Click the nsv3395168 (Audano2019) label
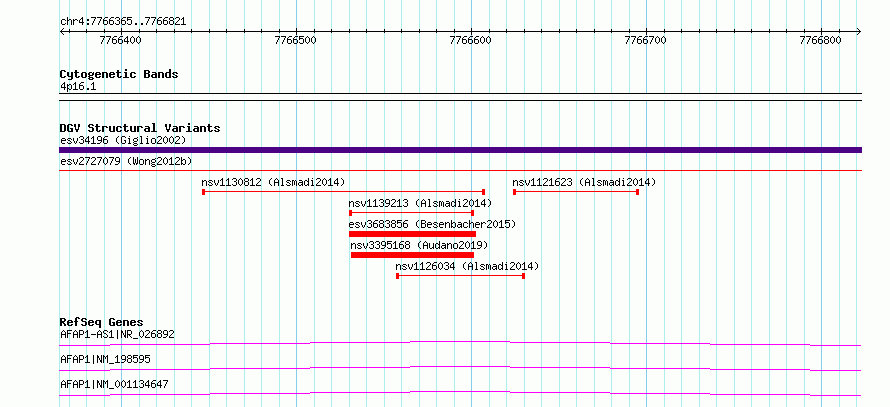This screenshot has height=407, width=890. [419, 245]
